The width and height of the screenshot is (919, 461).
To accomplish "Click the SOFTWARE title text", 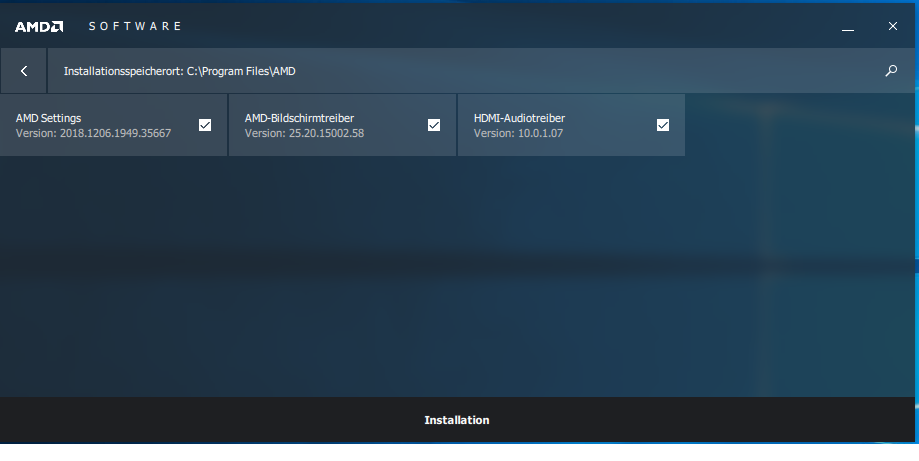I will [135, 26].
